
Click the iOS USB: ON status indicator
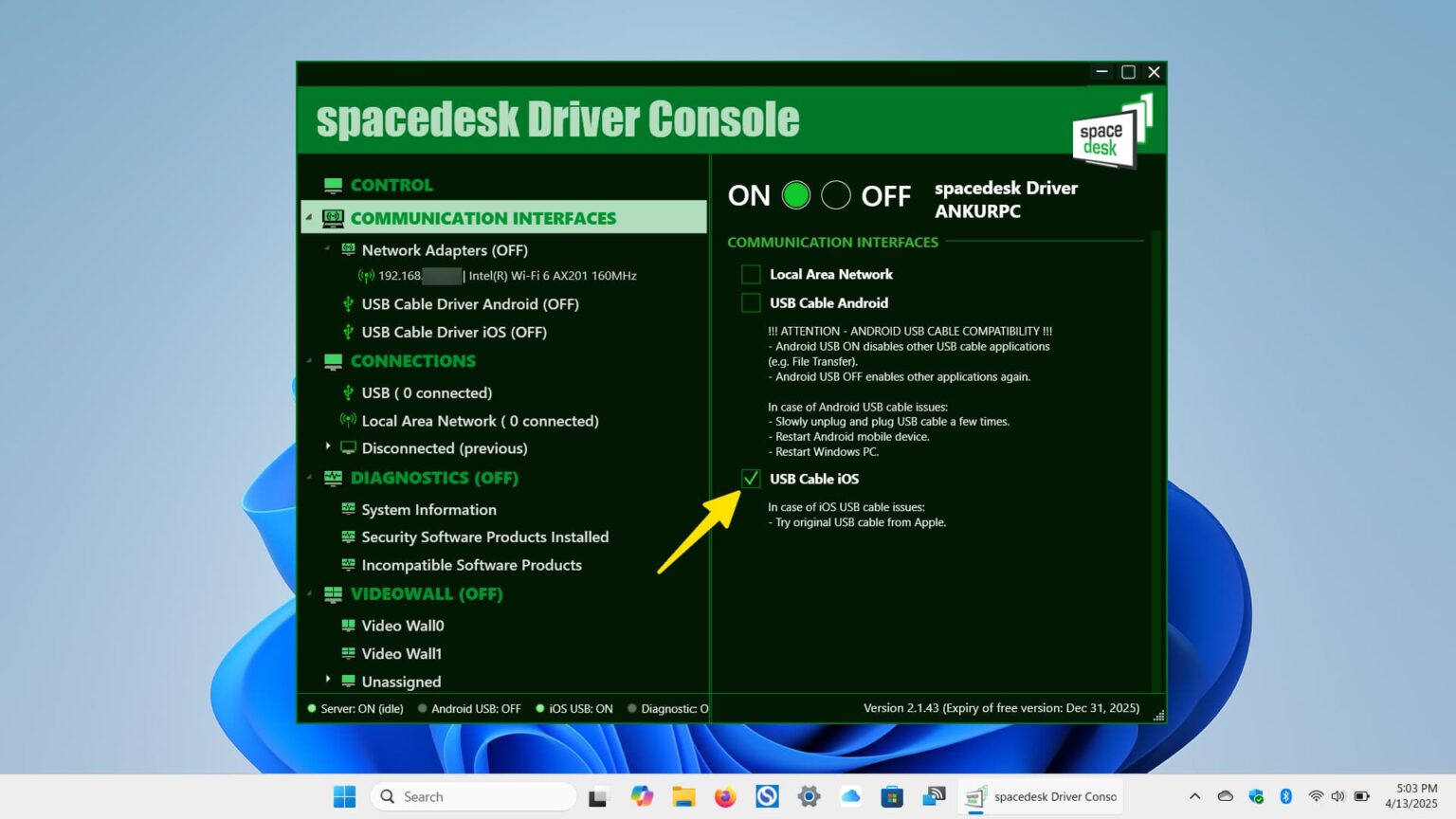[x=574, y=709]
